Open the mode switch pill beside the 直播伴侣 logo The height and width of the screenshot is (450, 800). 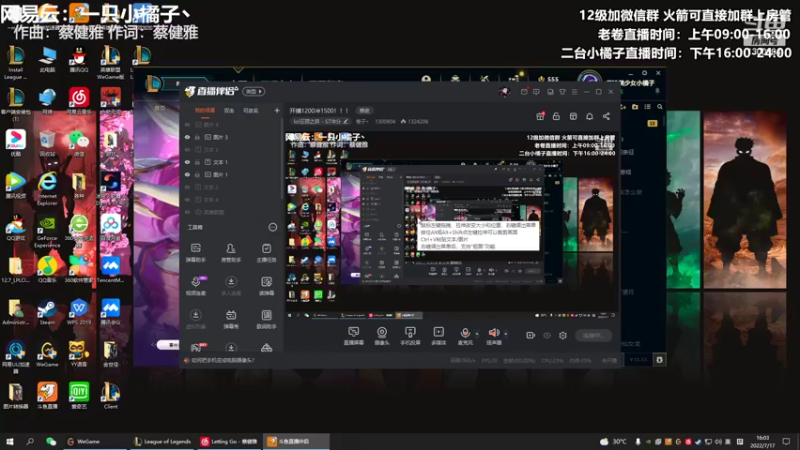[254, 91]
